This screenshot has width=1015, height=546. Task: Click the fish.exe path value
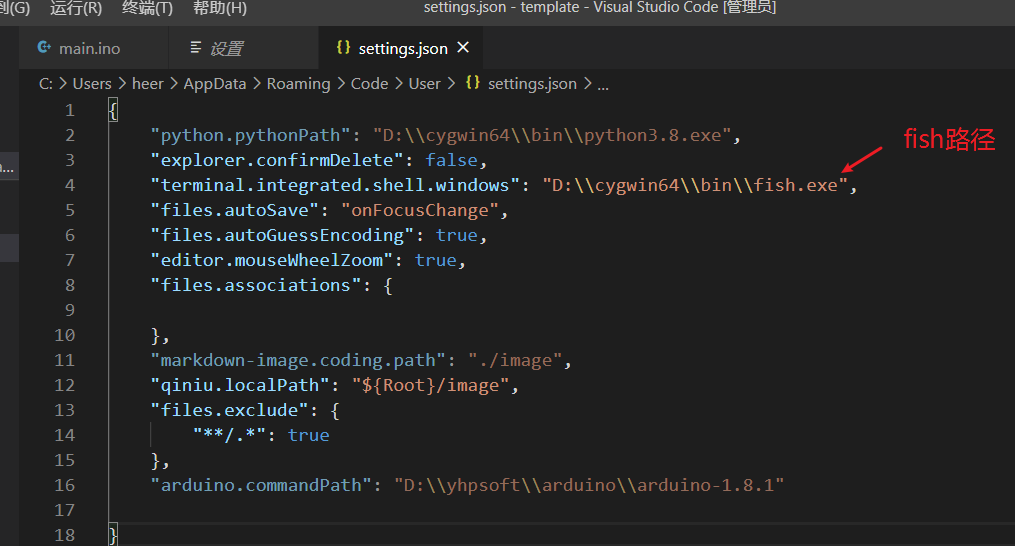695,185
